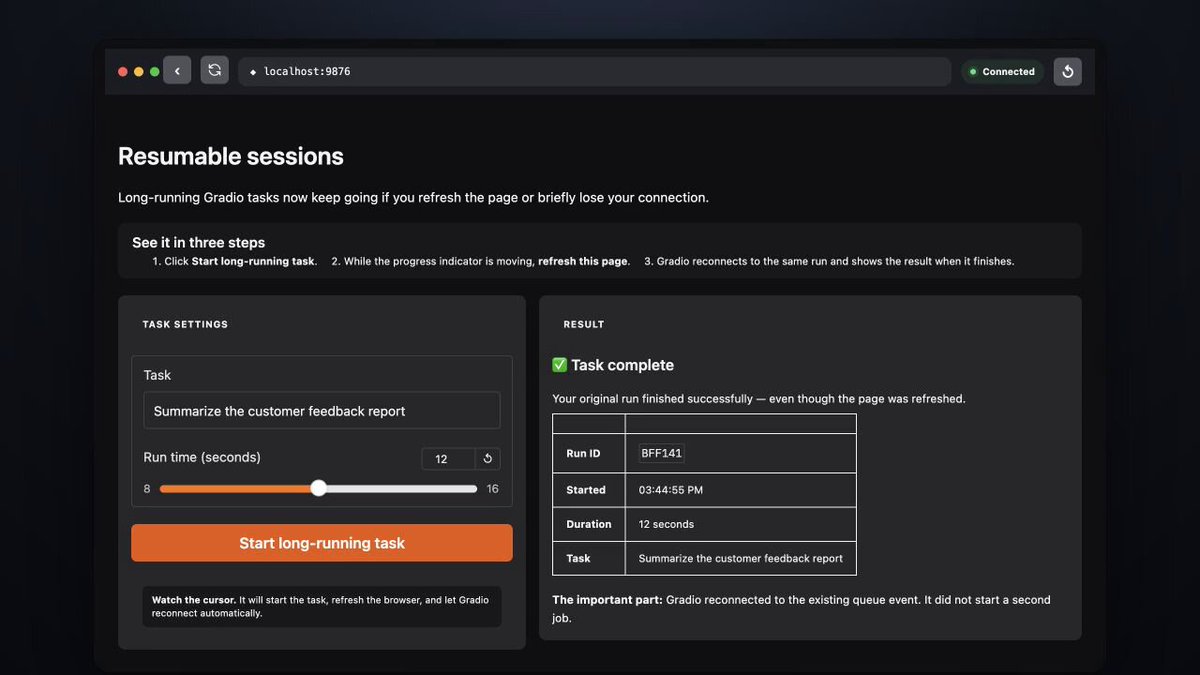Close the window with the red button
The width and height of the screenshot is (1200, 675).
click(123, 72)
